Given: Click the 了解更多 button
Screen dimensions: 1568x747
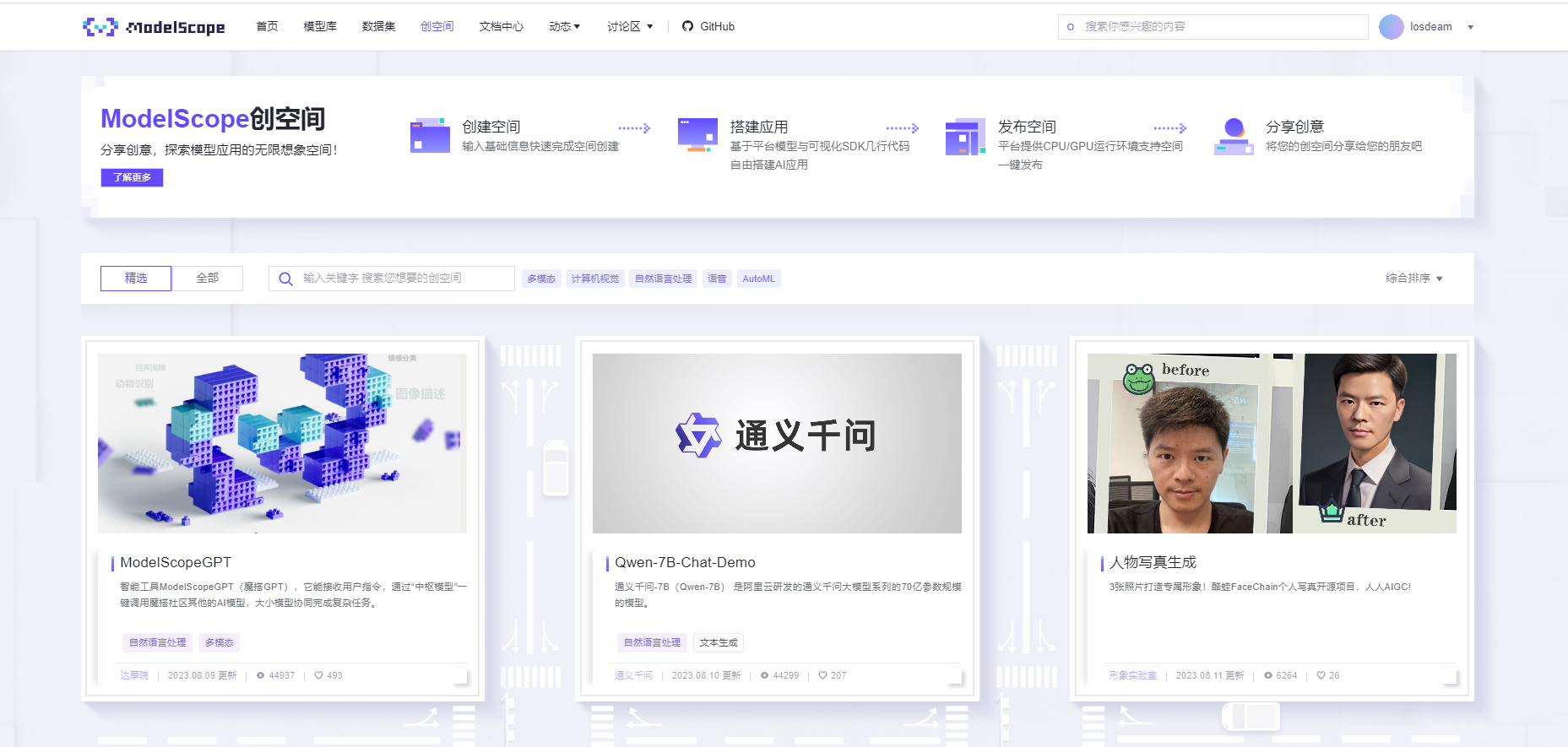Looking at the screenshot, I should pyautogui.click(x=132, y=177).
